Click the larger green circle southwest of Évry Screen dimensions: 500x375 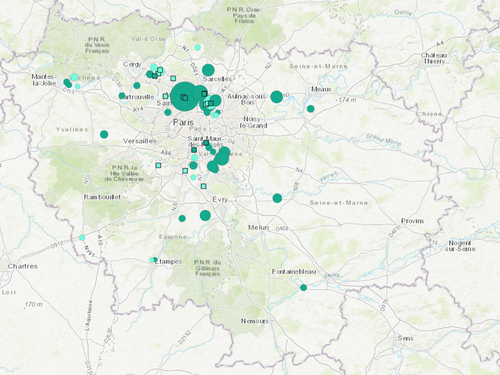[x=205, y=216]
